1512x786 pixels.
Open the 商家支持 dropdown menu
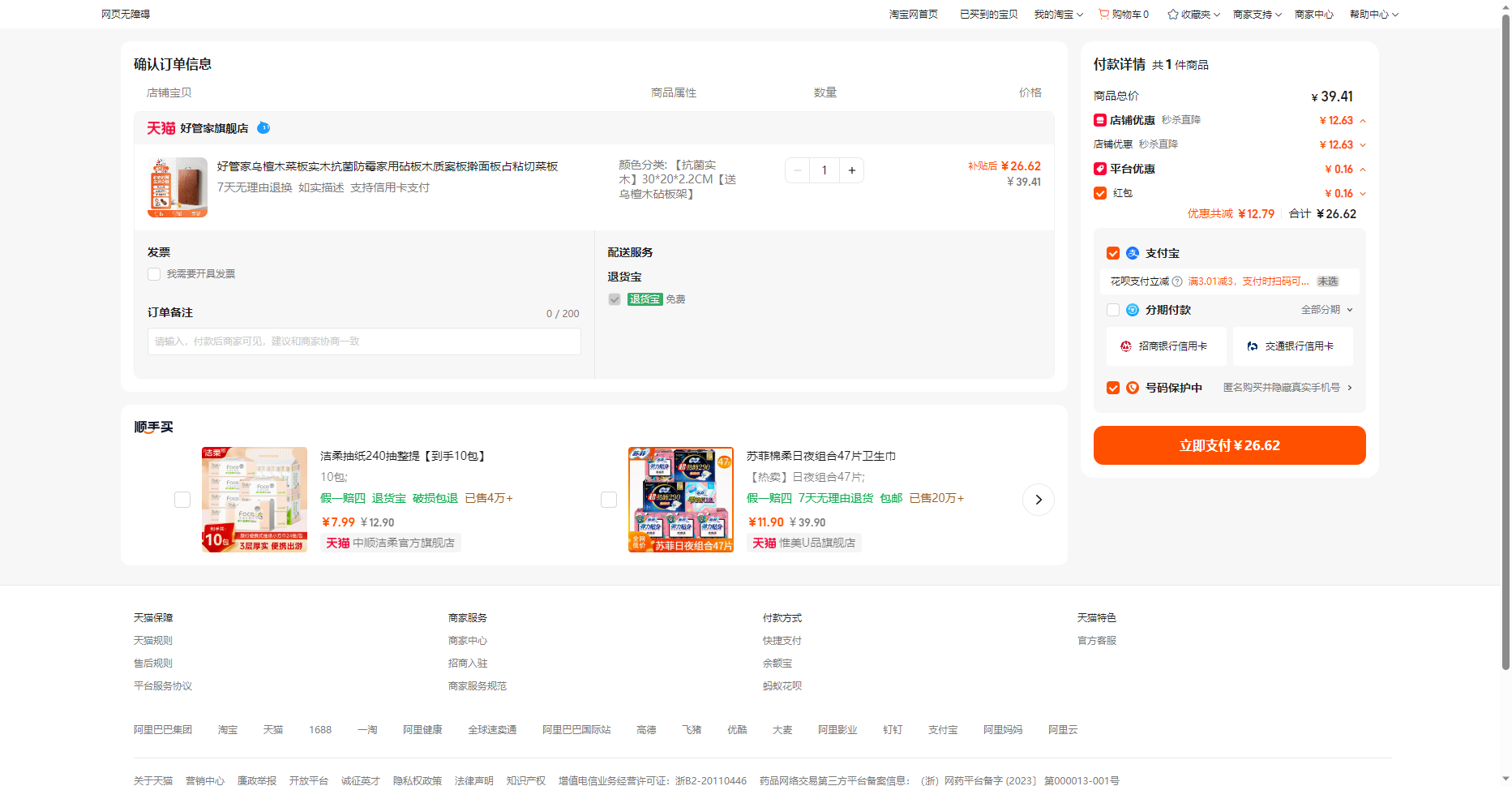coord(1257,15)
